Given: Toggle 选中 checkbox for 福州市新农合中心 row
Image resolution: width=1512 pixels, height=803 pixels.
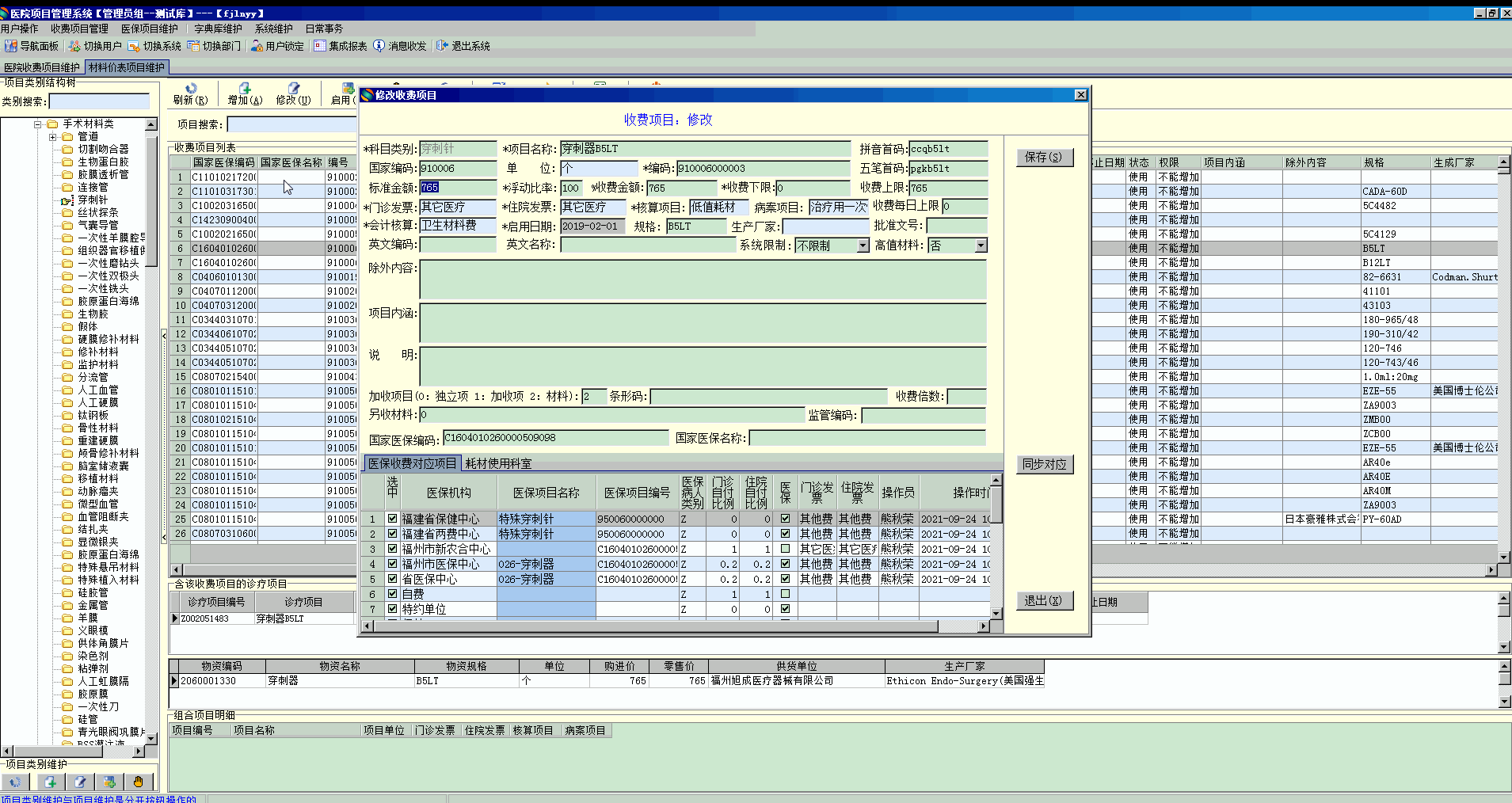Looking at the screenshot, I should (392, 549).
